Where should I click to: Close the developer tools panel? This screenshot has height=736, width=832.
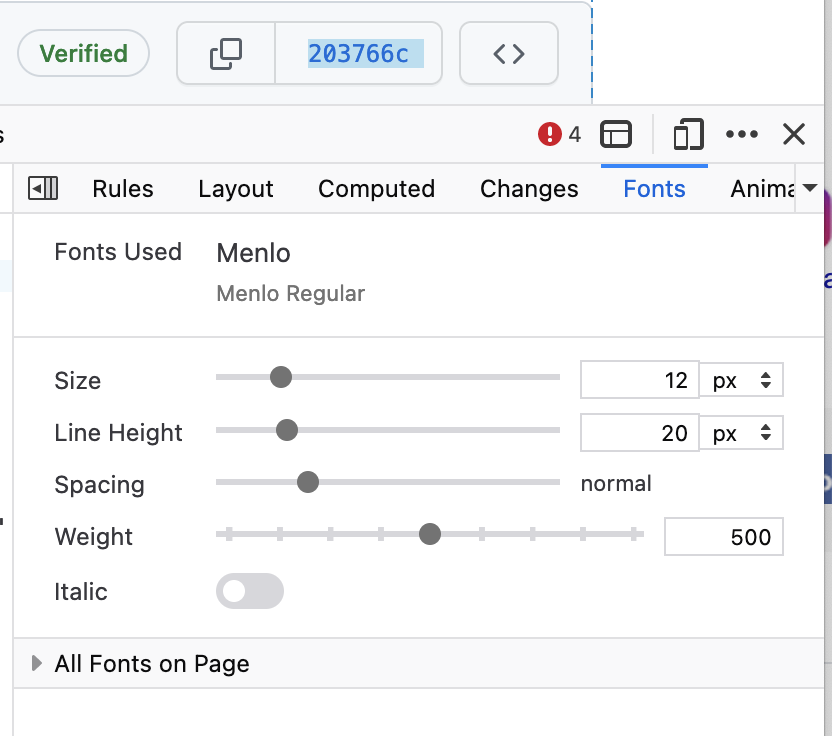pos(794,134)
